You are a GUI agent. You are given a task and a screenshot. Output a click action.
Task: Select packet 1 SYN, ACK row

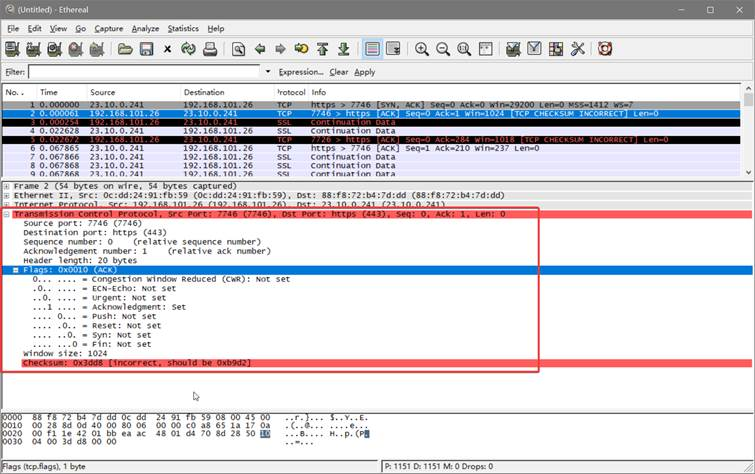(371, 105)
